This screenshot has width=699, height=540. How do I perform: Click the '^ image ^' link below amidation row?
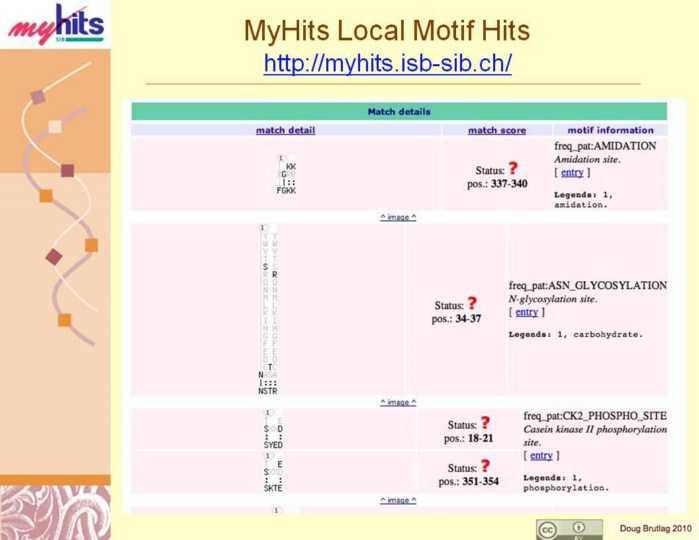pyautogui.click(x=398, y=217)
